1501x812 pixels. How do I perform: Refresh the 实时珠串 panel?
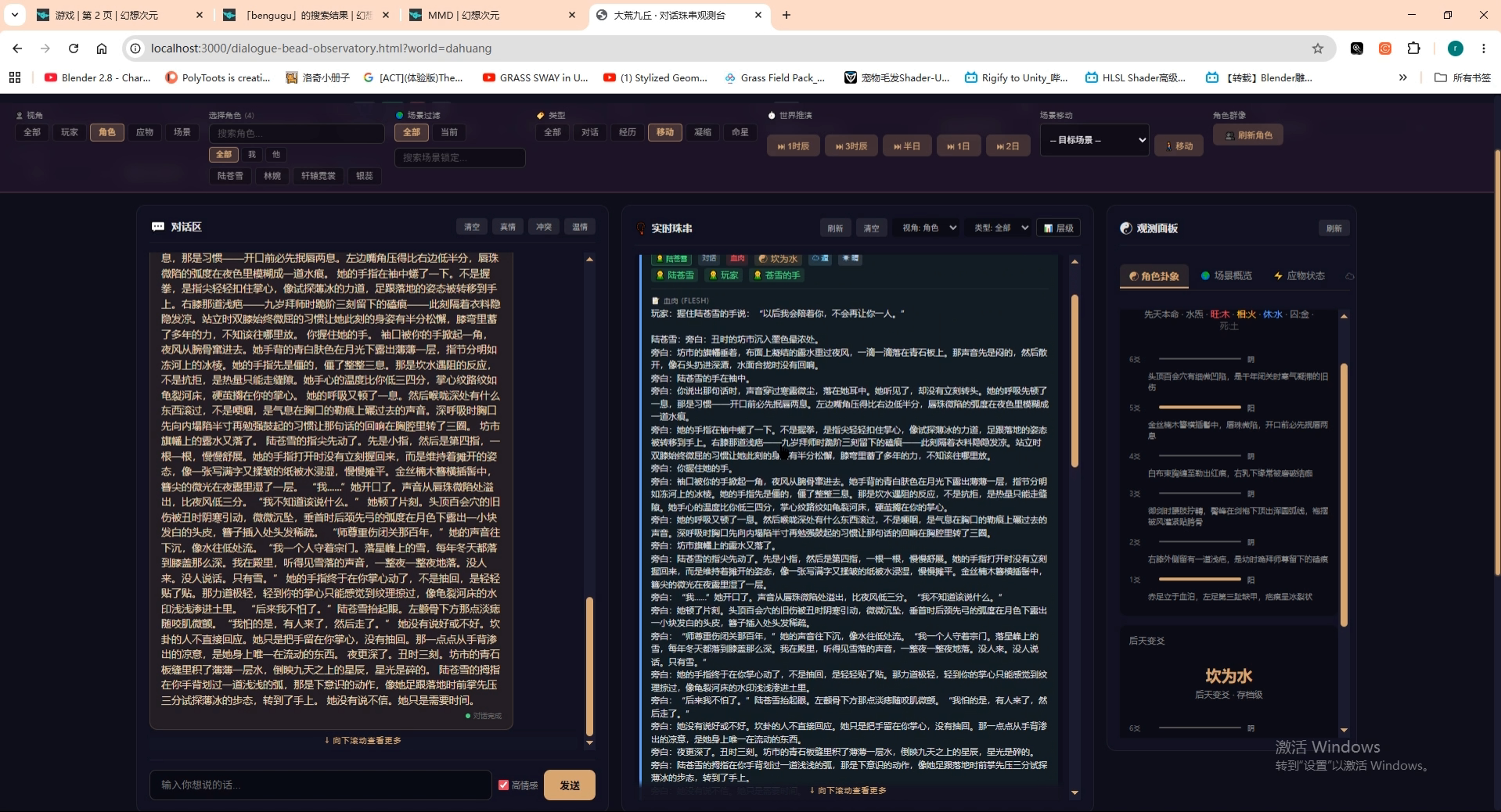pyautogui.click(x=835, y=228)
